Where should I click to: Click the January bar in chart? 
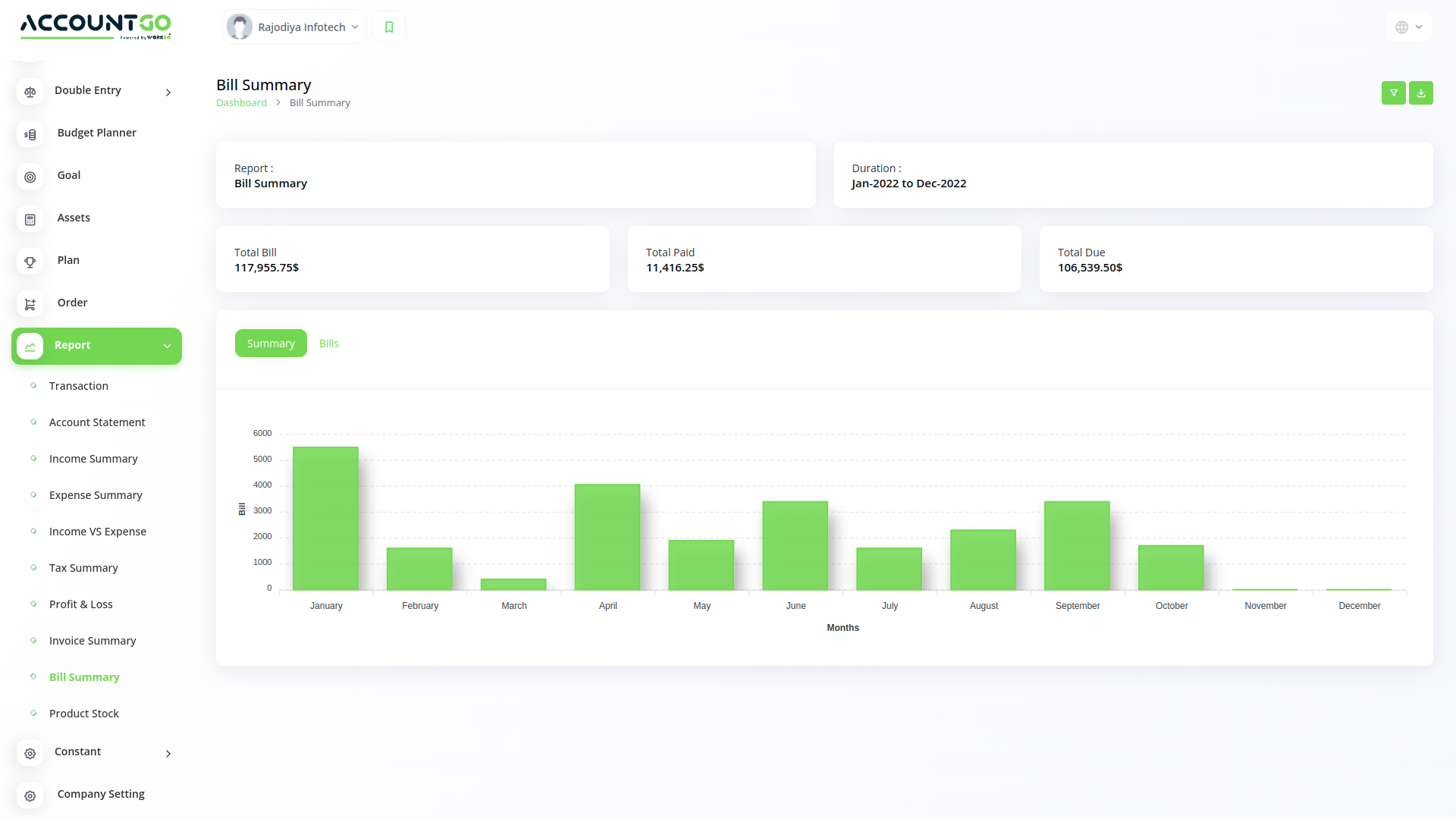tap(325, 518)
